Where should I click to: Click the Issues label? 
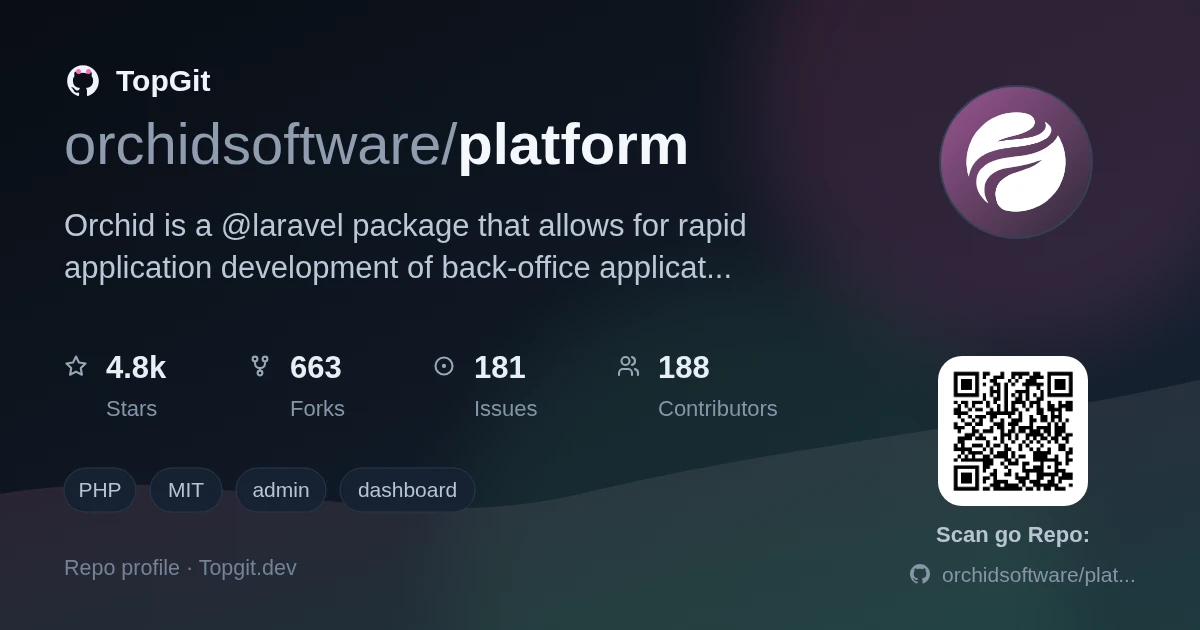505,408
